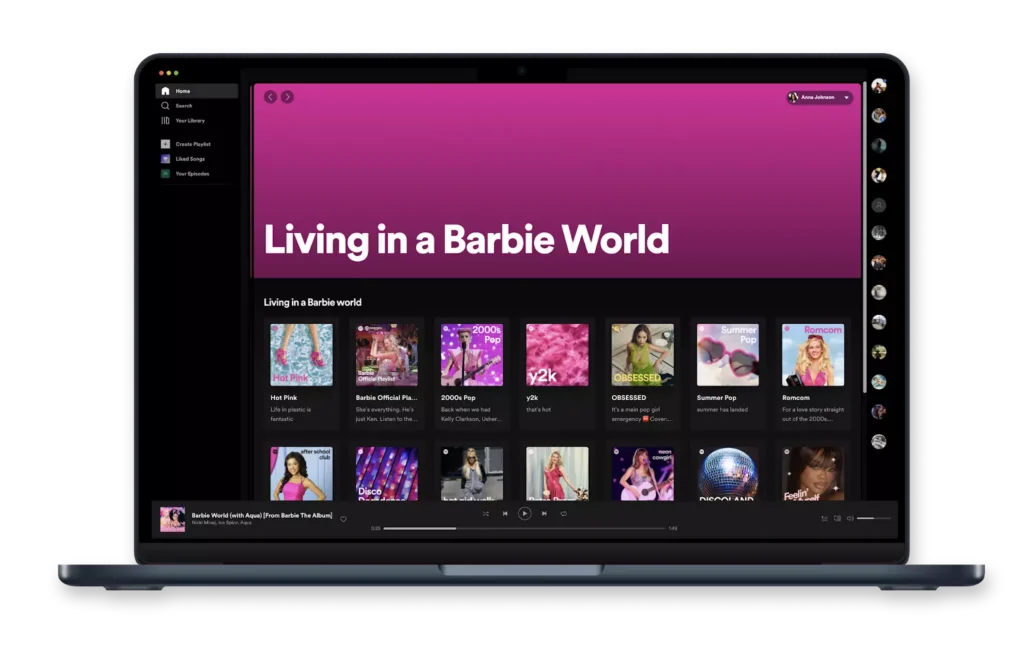Enable shuffle playback

(x=485, y=513)
